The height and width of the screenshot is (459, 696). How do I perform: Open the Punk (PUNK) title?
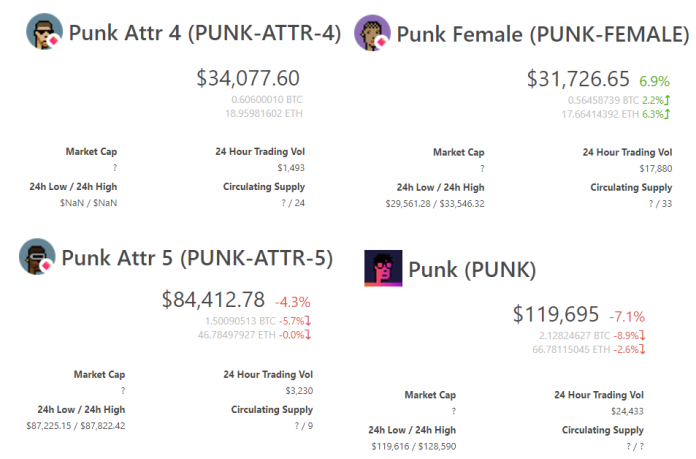point(472,269)
